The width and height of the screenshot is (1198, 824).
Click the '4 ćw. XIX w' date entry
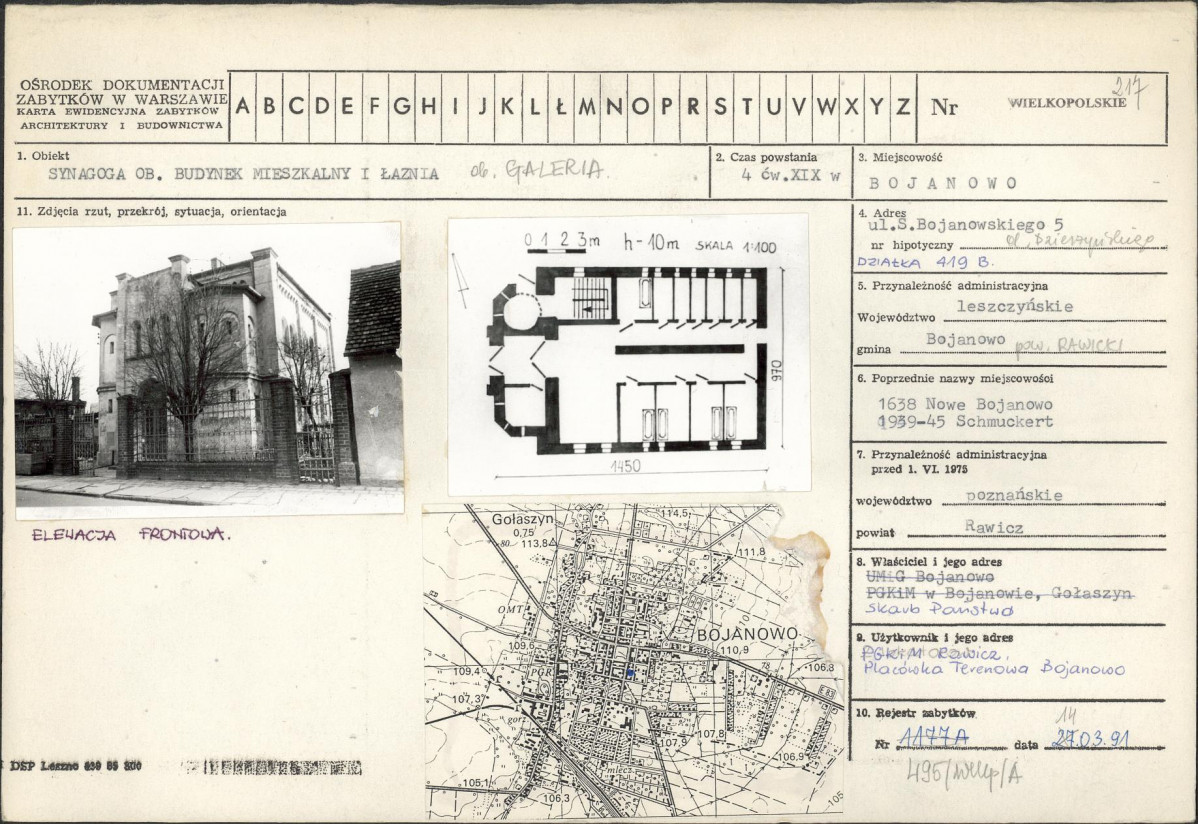click(791, 174)
